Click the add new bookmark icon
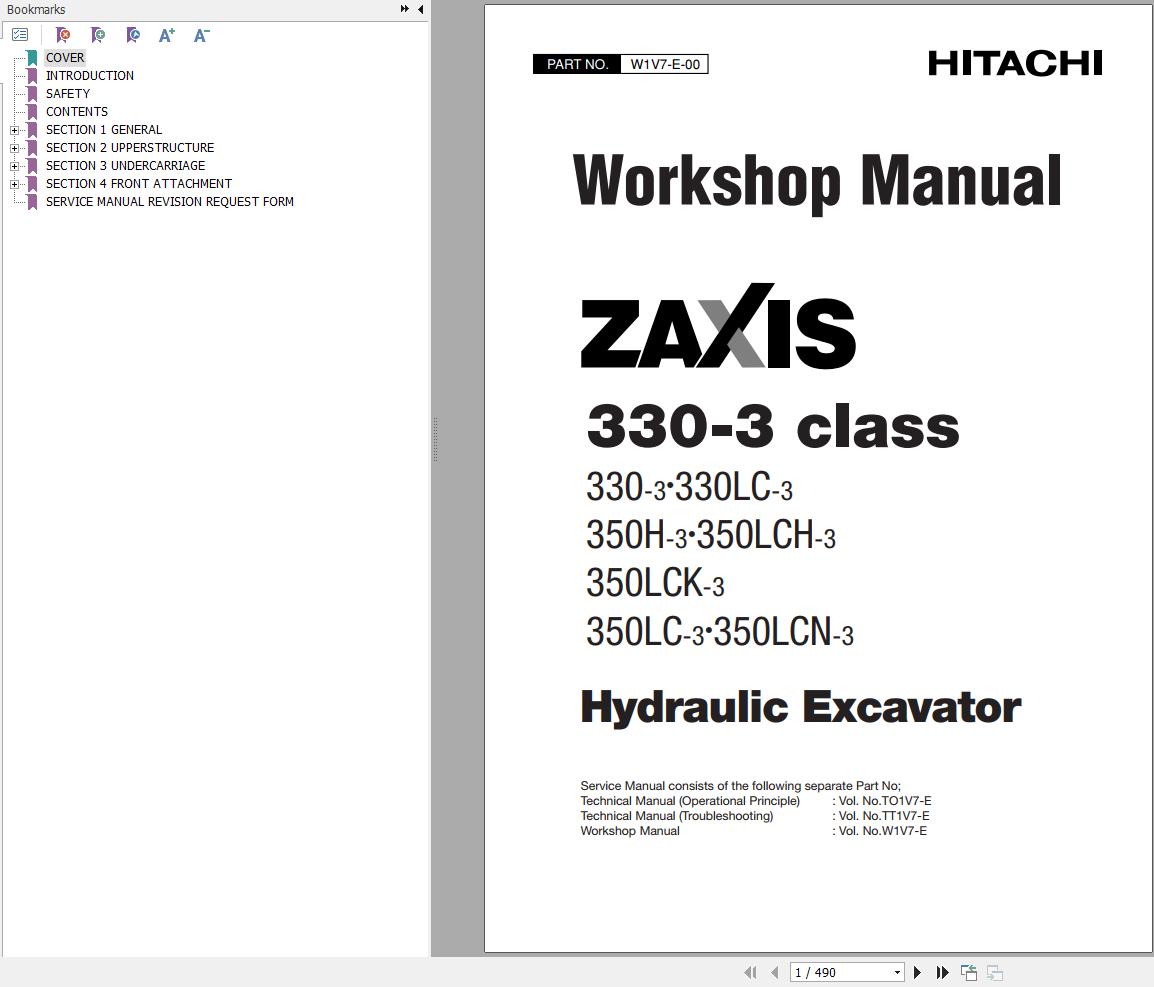Viewport: 1154px width, 987px height. click(98, 35)
